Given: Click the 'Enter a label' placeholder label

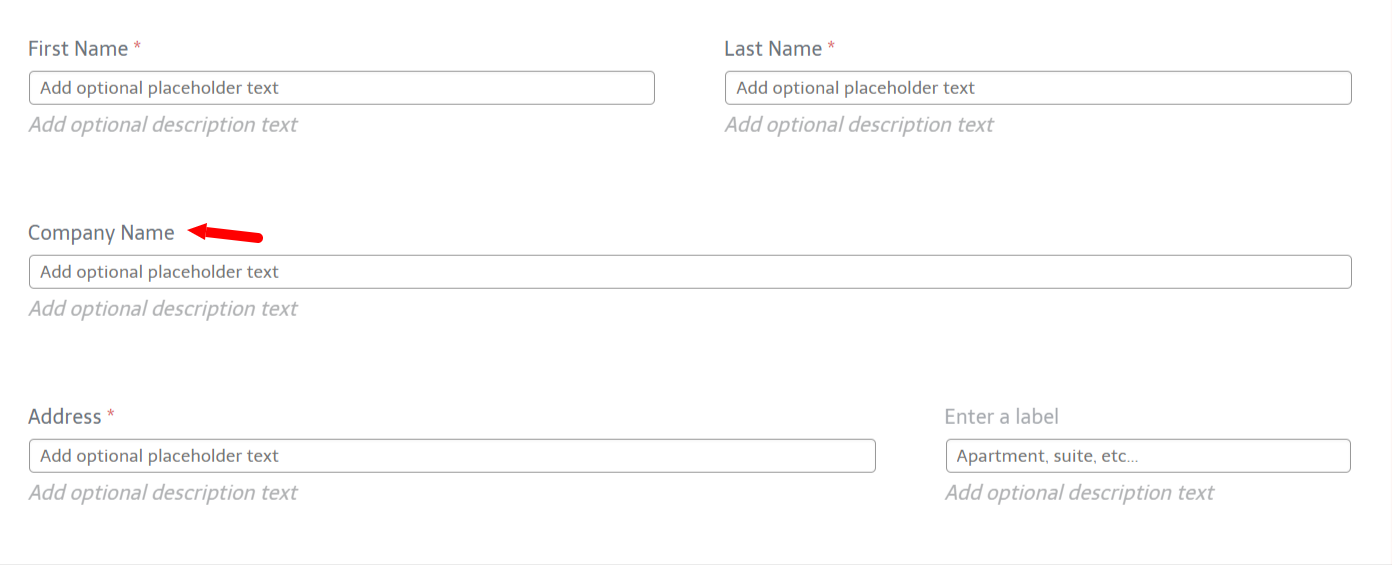Looking at the screenshot, I should tap(1001, 417).
